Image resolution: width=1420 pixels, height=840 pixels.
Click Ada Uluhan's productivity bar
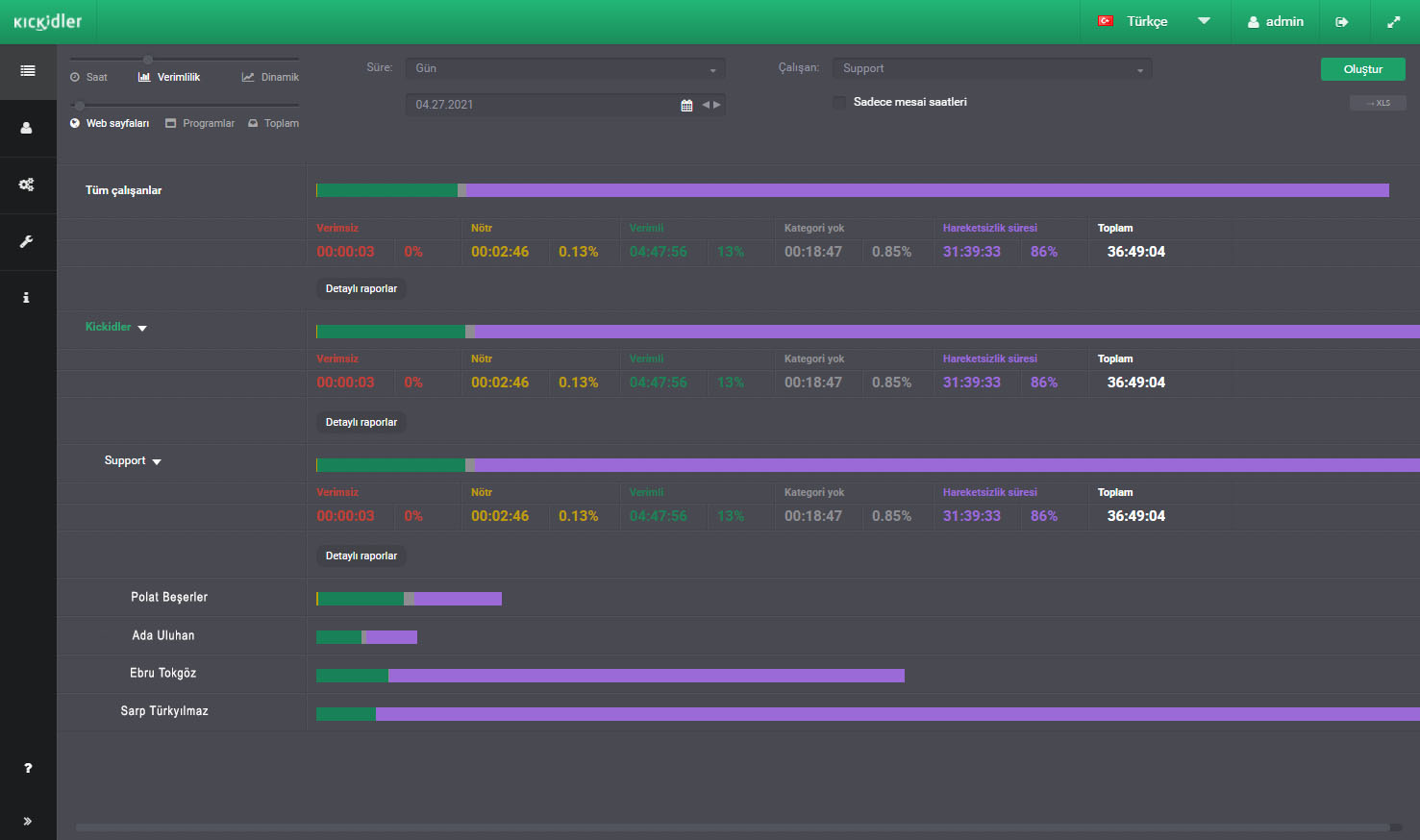point(366,637)
